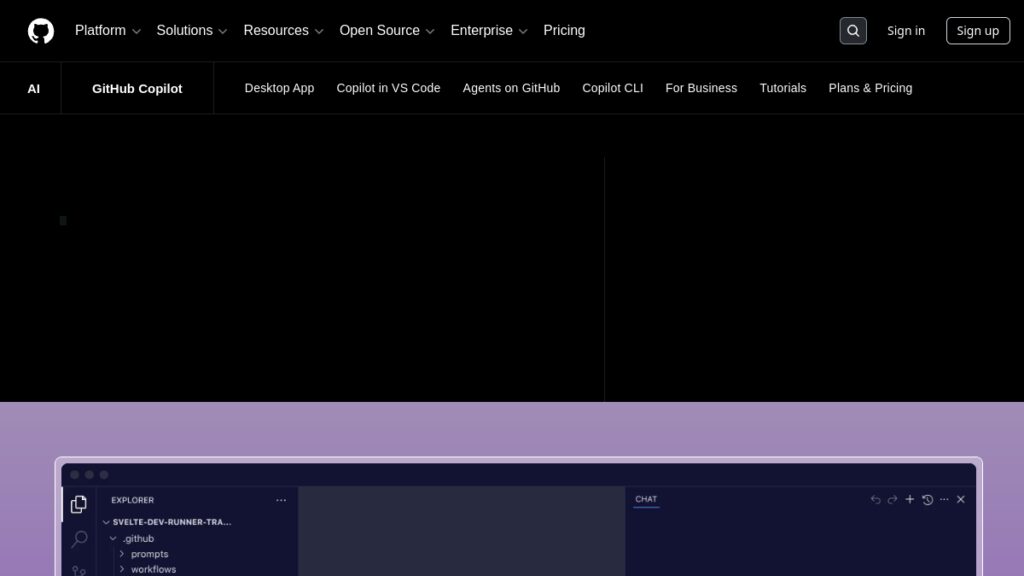Screen dimensions: 1024x576
Task: Go to Plans & Pricing
Action: click(871, 88)
